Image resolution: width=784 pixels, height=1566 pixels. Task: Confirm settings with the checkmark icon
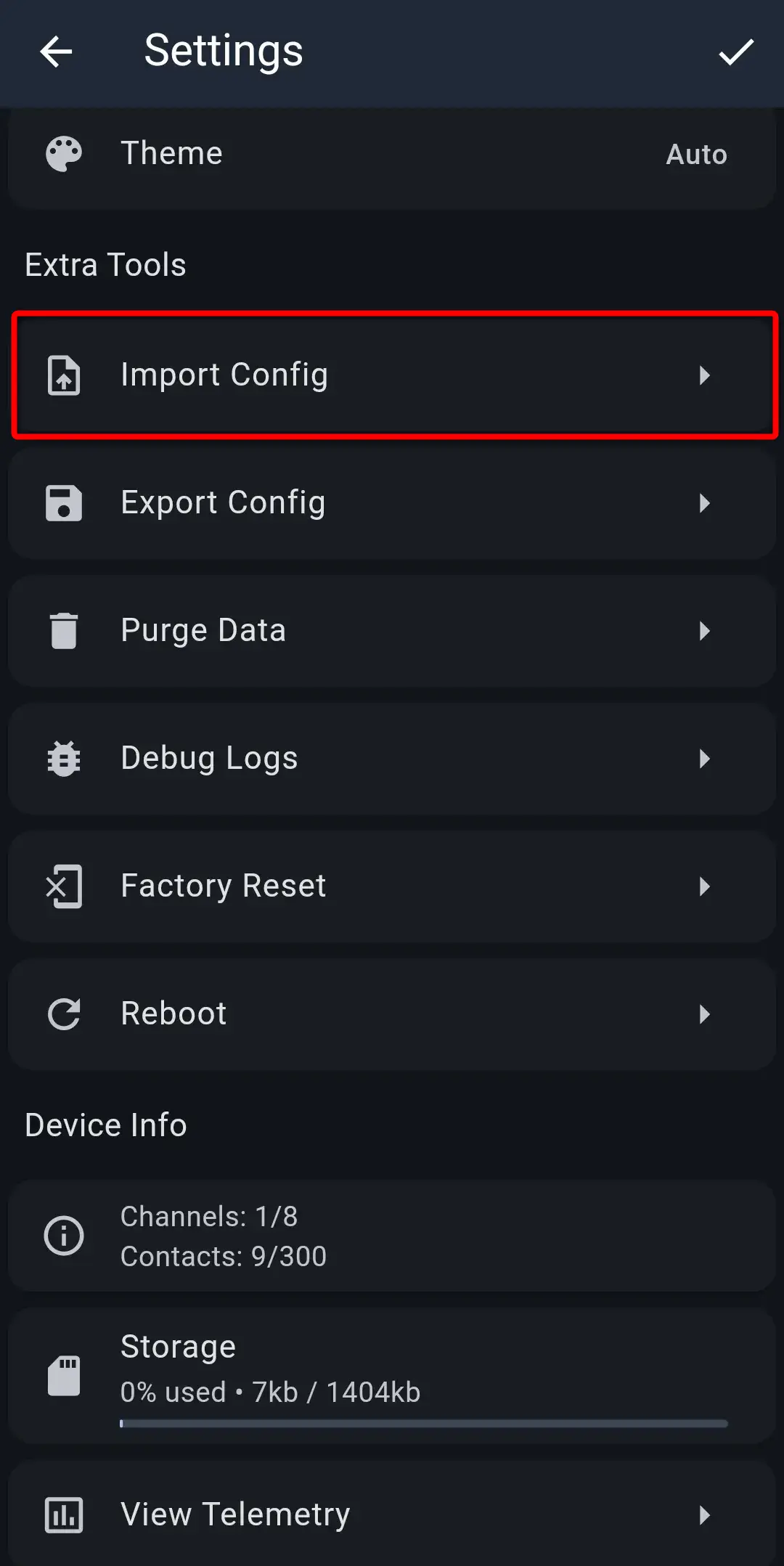735,52
